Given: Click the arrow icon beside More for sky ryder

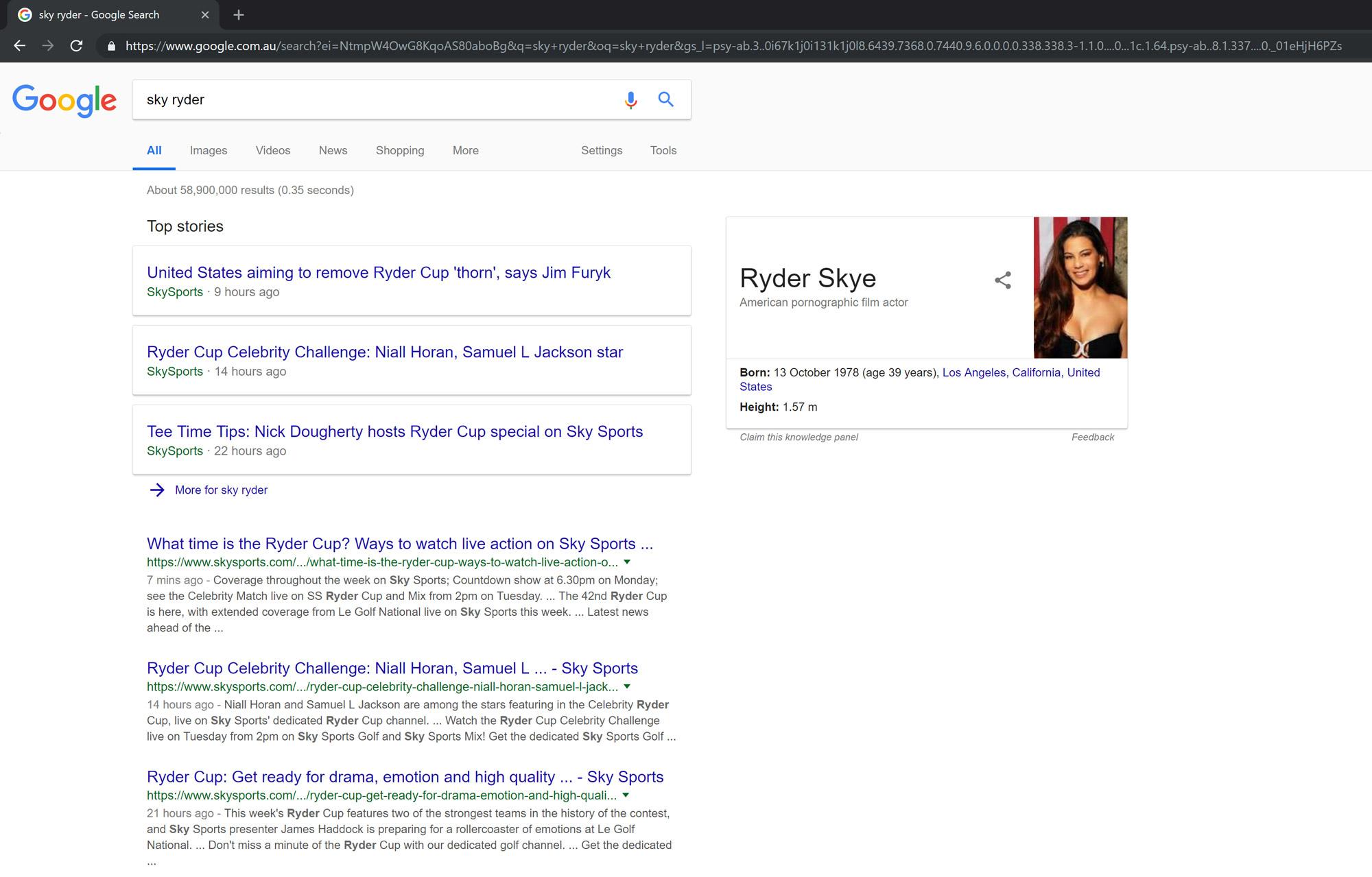Looking at the screenshot, I should tap(157, 490).
